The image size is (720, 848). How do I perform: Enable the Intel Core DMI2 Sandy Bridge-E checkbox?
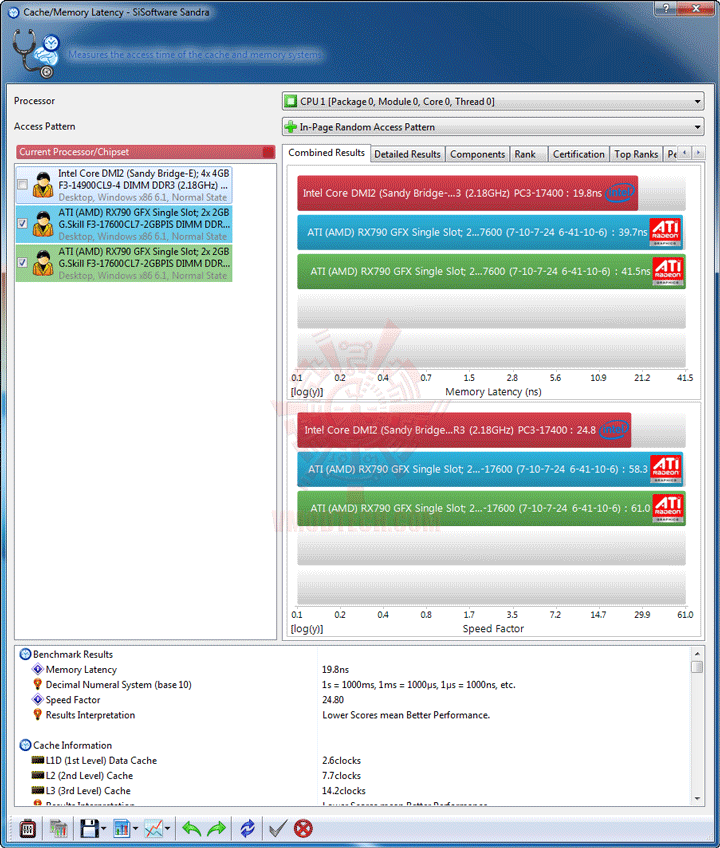click(22, 184)
